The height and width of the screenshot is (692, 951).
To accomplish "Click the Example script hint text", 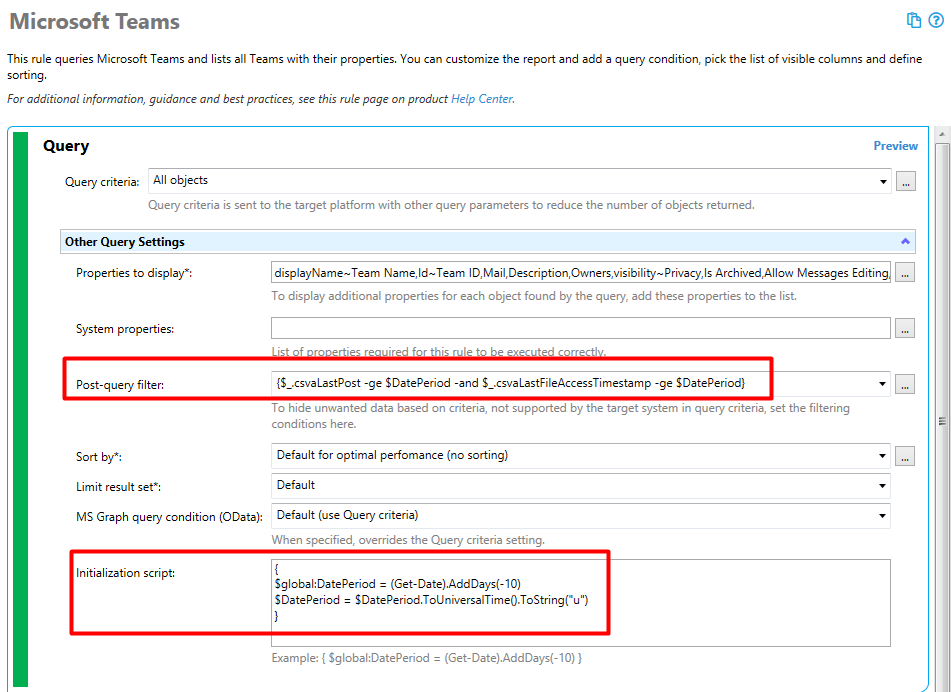I will [426, 658].
